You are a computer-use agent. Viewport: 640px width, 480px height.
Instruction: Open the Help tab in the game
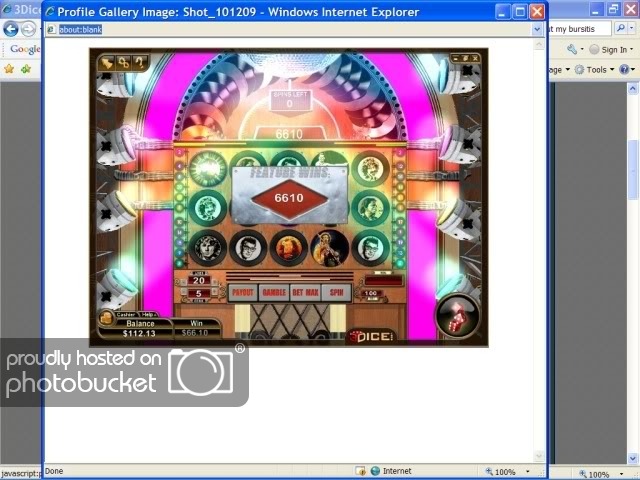coord(148,314)
